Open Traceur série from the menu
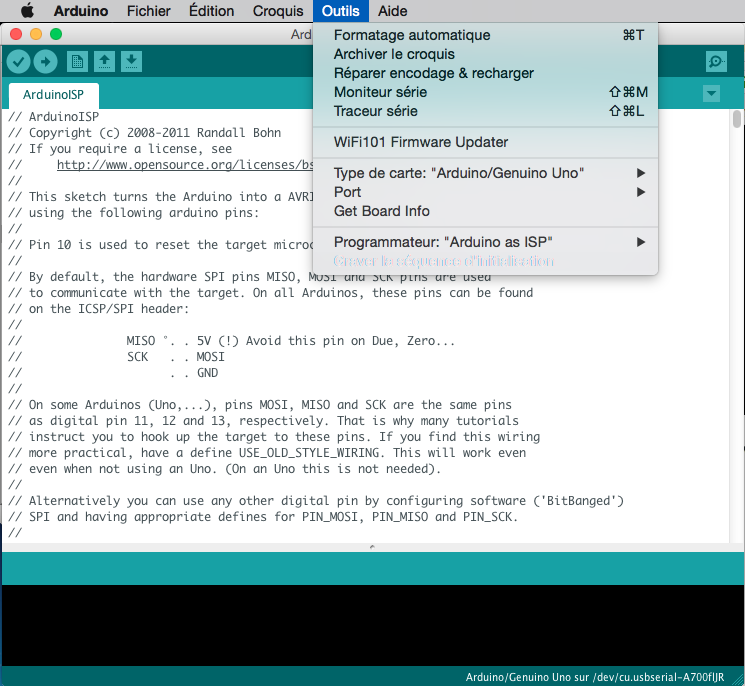This screenshot has height=686, width=745. [x=485, y=111]
